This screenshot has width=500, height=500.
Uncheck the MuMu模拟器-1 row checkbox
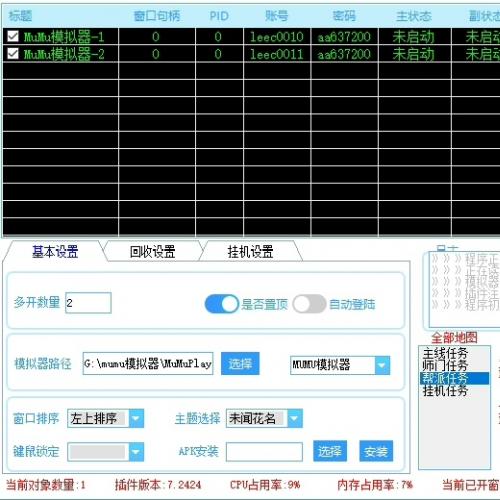[13, 36]
